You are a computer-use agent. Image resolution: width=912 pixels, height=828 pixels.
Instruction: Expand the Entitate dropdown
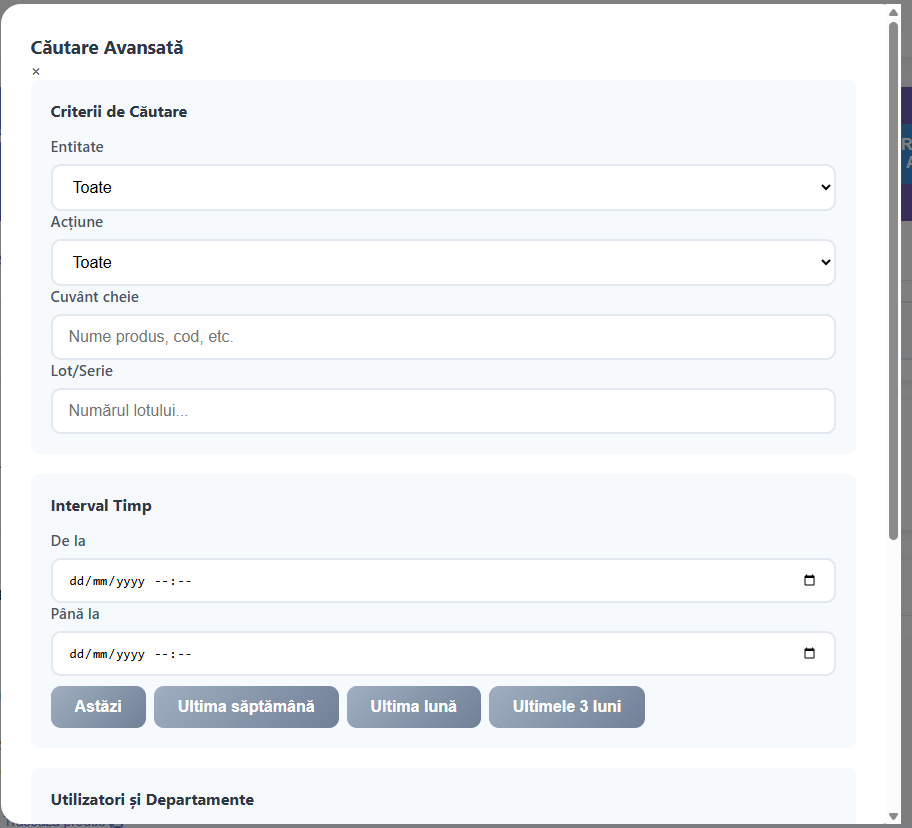coord(443,188)
